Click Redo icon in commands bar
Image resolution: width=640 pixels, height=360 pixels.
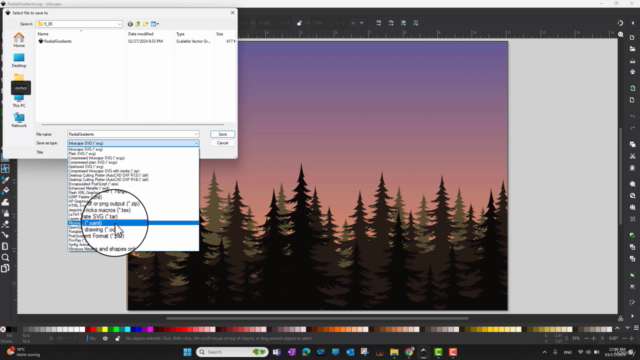pyautogui.click(x=633, y=128)
